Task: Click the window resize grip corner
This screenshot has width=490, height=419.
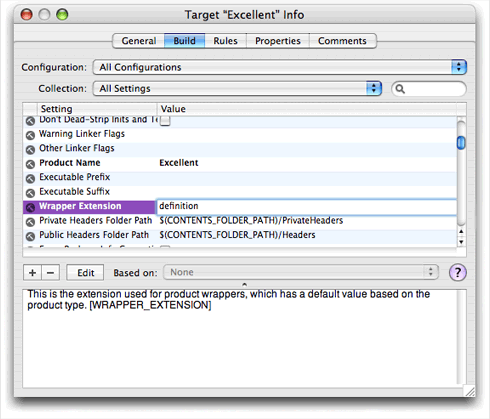Action: pyautogui.click(x=470, y=391)
